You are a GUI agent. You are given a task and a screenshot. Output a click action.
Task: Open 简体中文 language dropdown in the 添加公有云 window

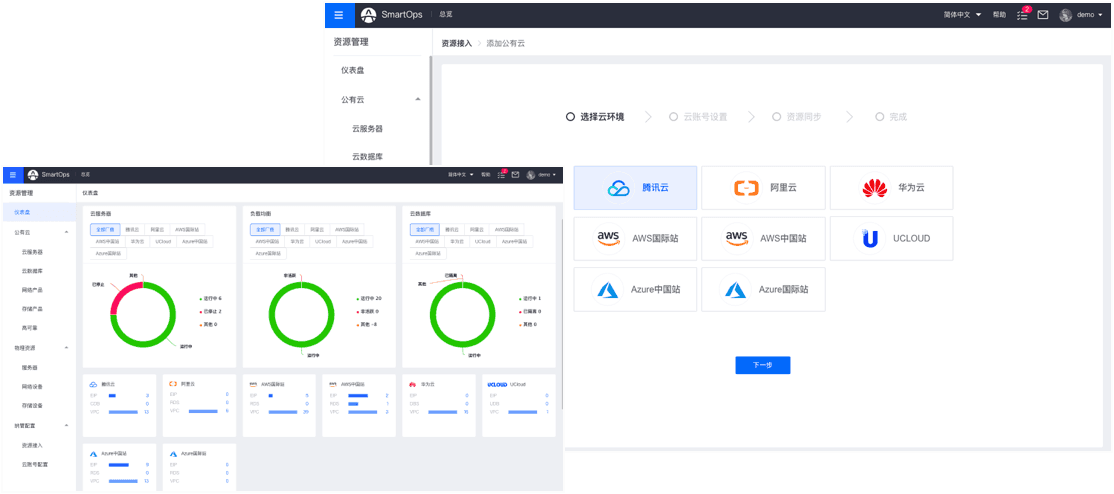962,15
